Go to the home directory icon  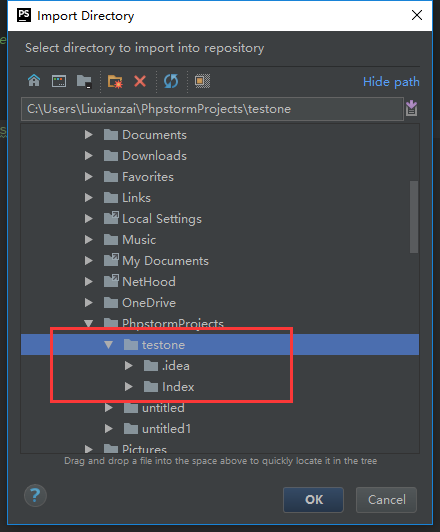pyautogui.click(x=34, y=81)
